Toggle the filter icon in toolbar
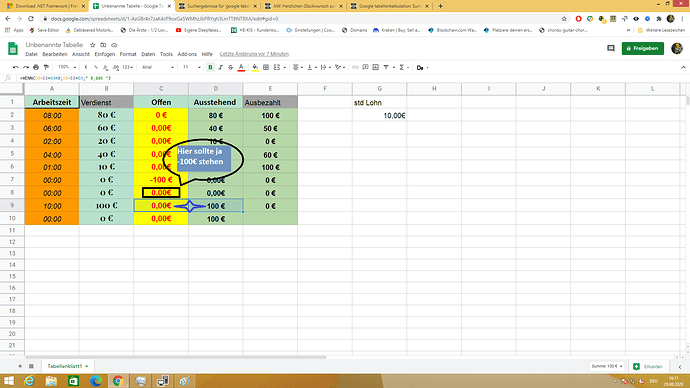 [386, 67]
